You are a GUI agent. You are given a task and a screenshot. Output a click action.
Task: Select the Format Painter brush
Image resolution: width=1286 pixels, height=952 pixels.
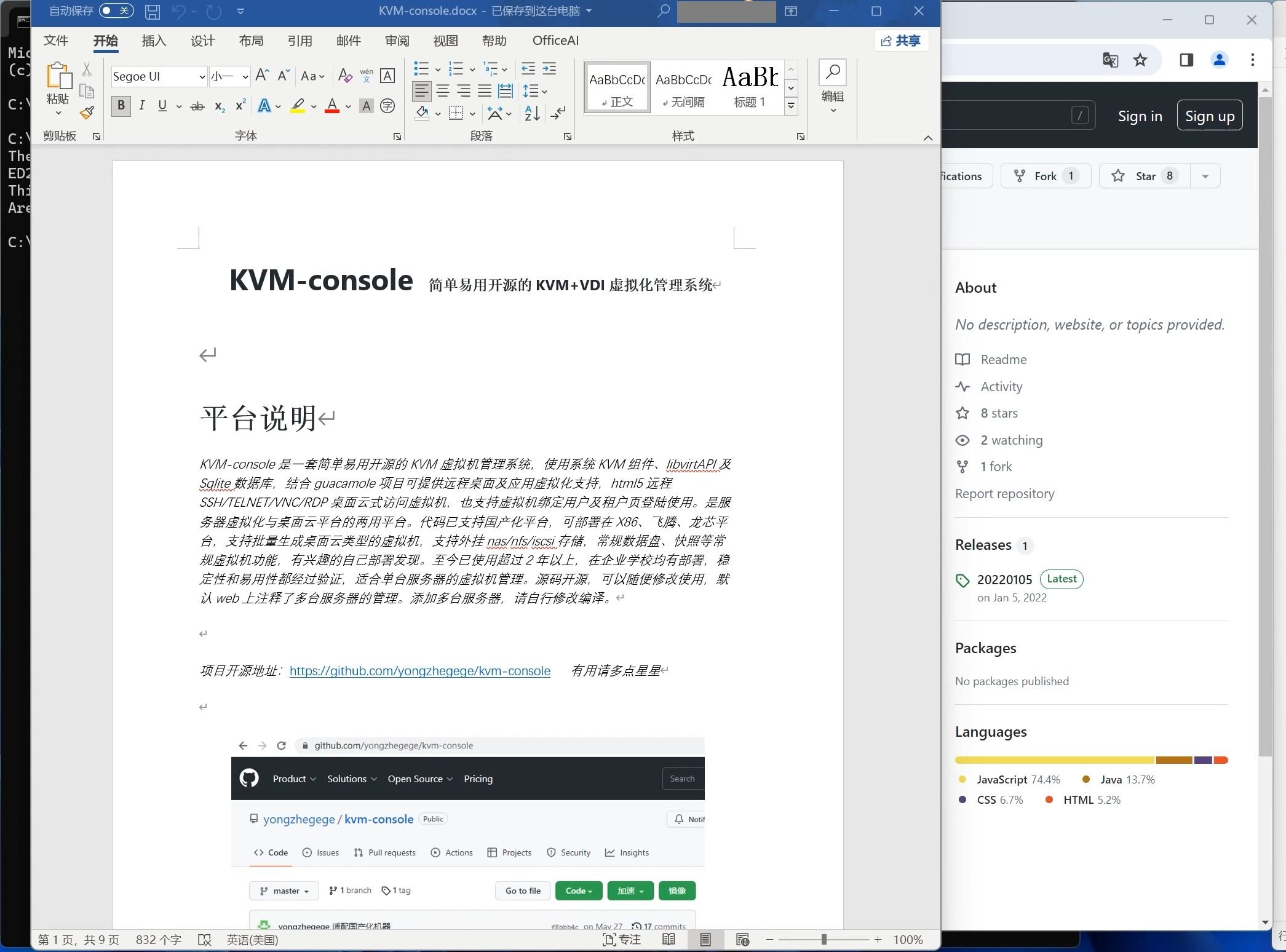click(x=87, y=113)
